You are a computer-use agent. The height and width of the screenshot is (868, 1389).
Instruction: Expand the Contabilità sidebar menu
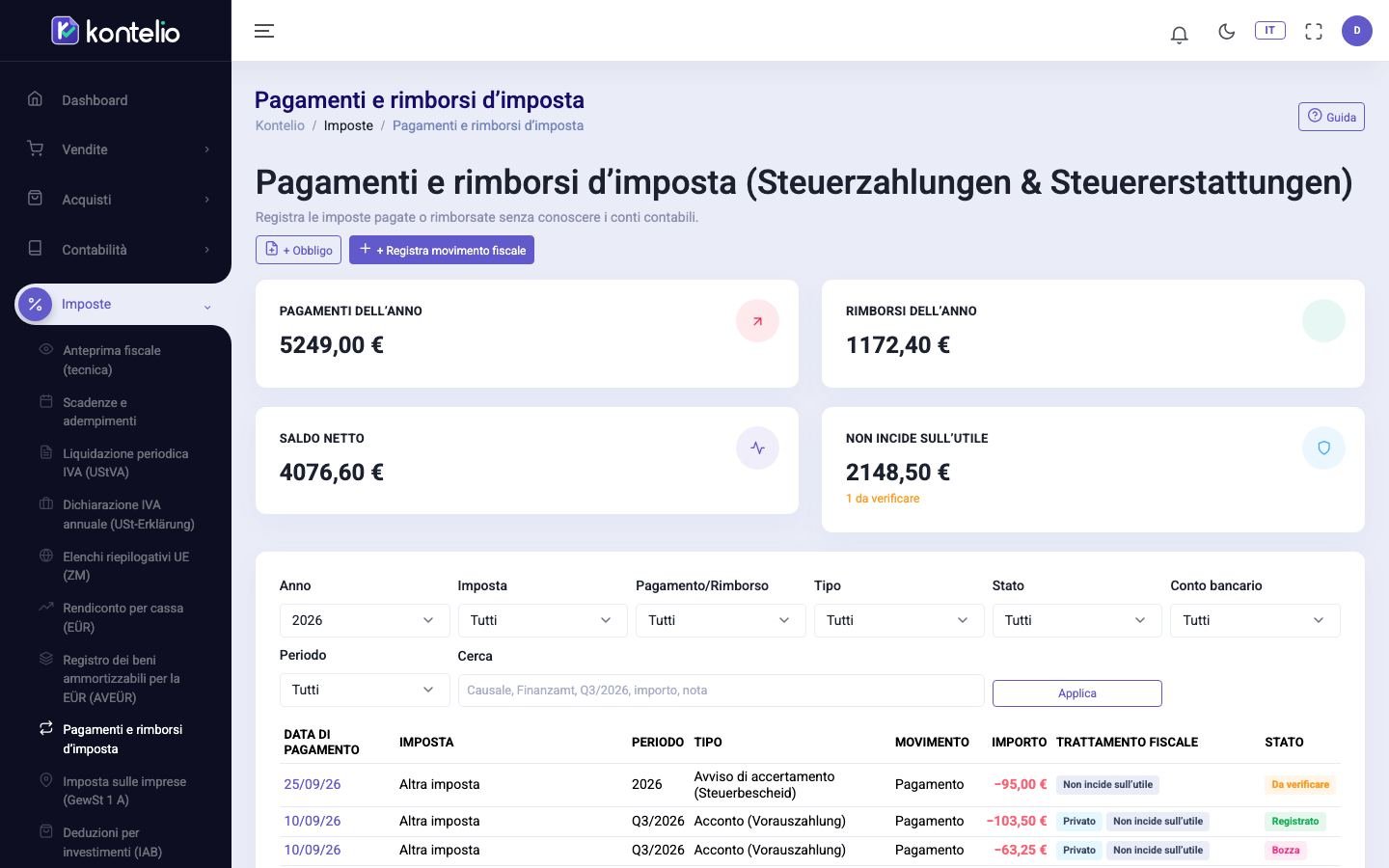click(x=116, y=250)
